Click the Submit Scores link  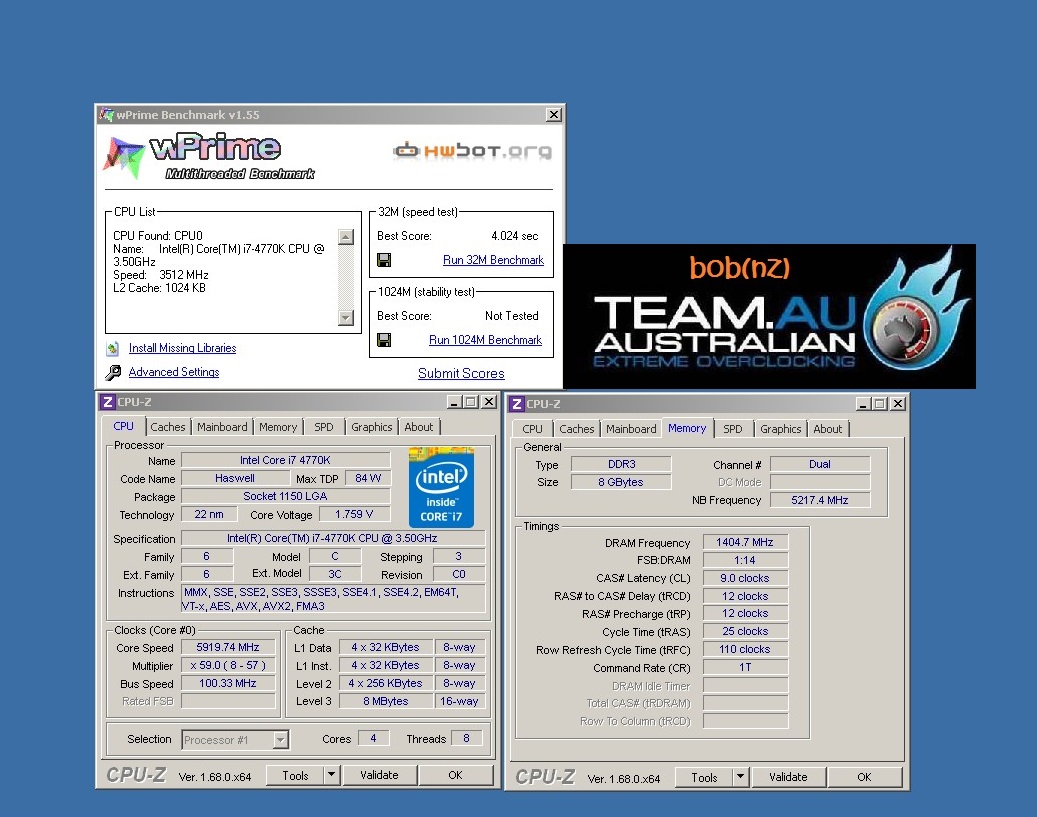coord(461,373)
